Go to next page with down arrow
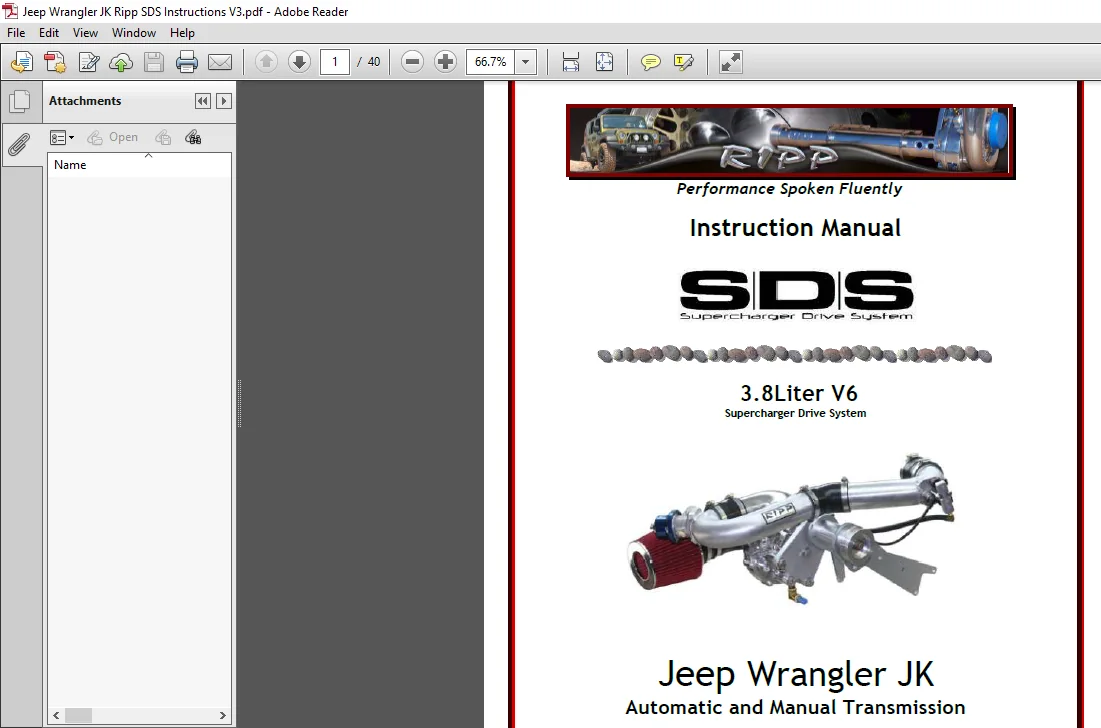The width and height of the screenshot is (1101, 728). (299, 62)
